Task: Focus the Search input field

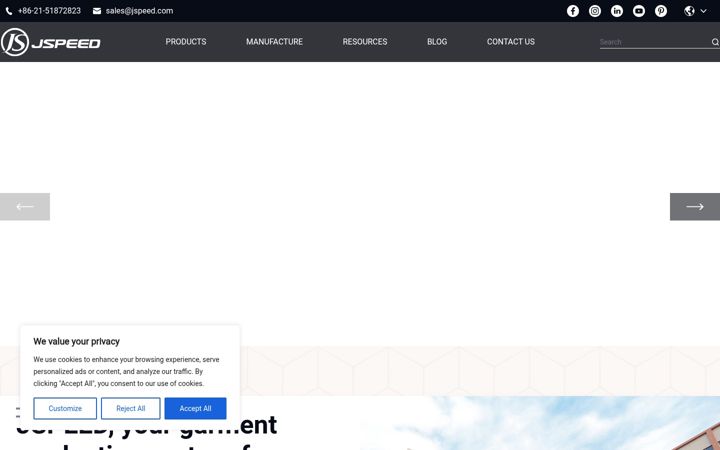Action: coord(654,42)
